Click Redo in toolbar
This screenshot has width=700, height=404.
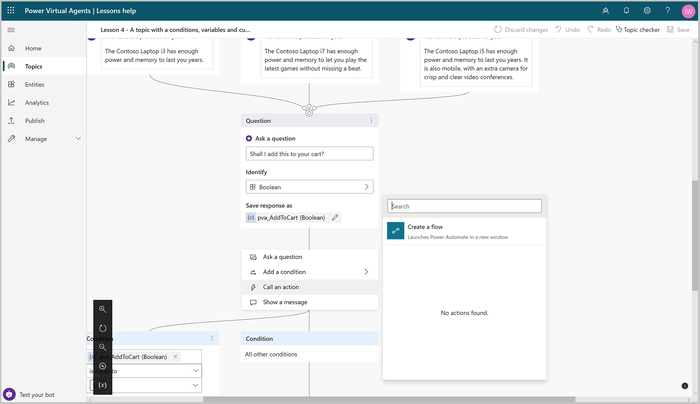click(x=599, y=30)
